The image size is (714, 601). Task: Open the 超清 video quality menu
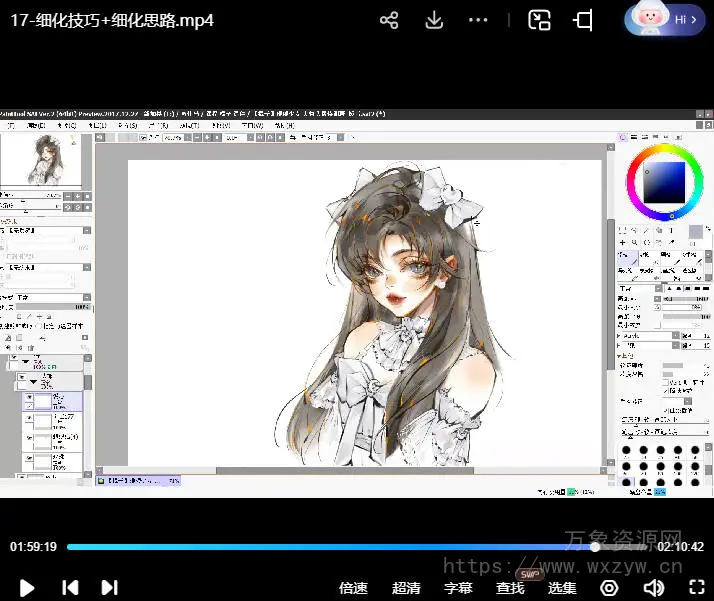coord(406,588)
